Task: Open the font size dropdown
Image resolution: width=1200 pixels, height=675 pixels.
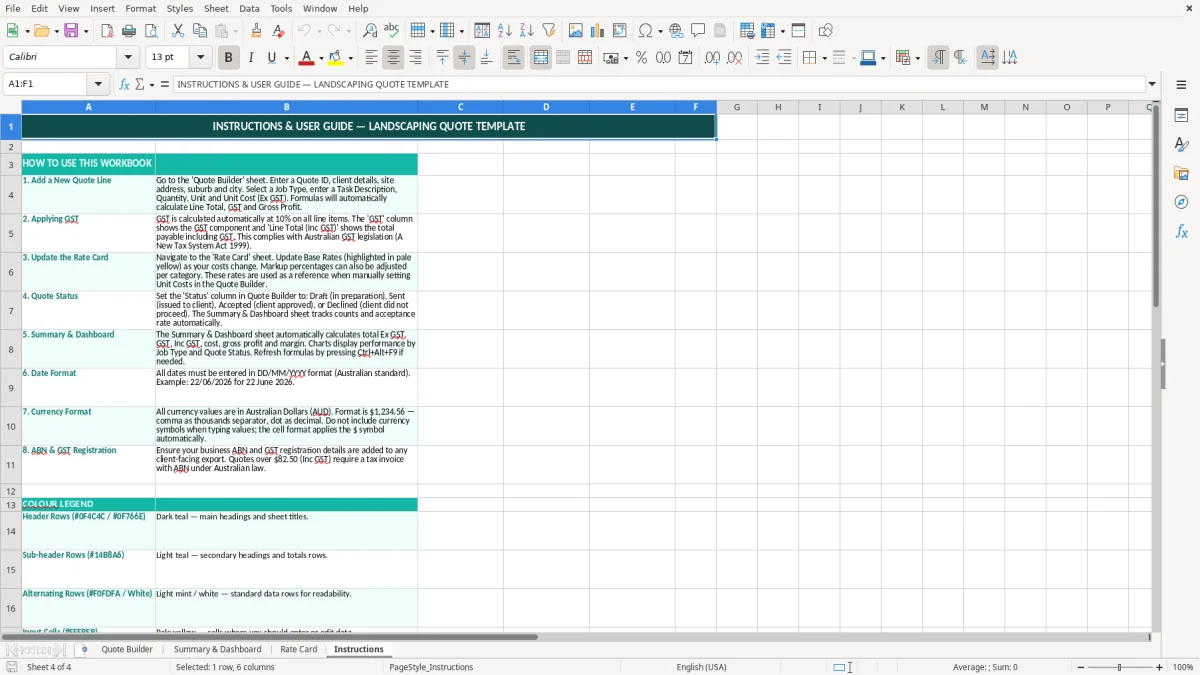Action: click(x=200, y=58)
